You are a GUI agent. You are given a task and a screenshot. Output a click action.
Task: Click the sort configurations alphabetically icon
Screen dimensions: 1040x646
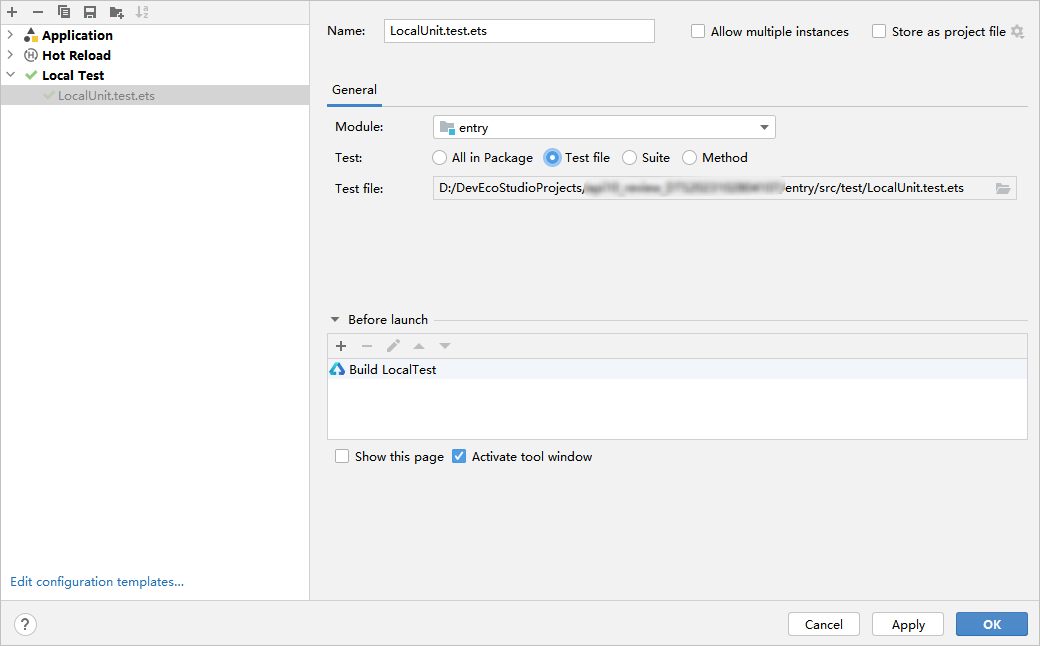tap(142, 12)
